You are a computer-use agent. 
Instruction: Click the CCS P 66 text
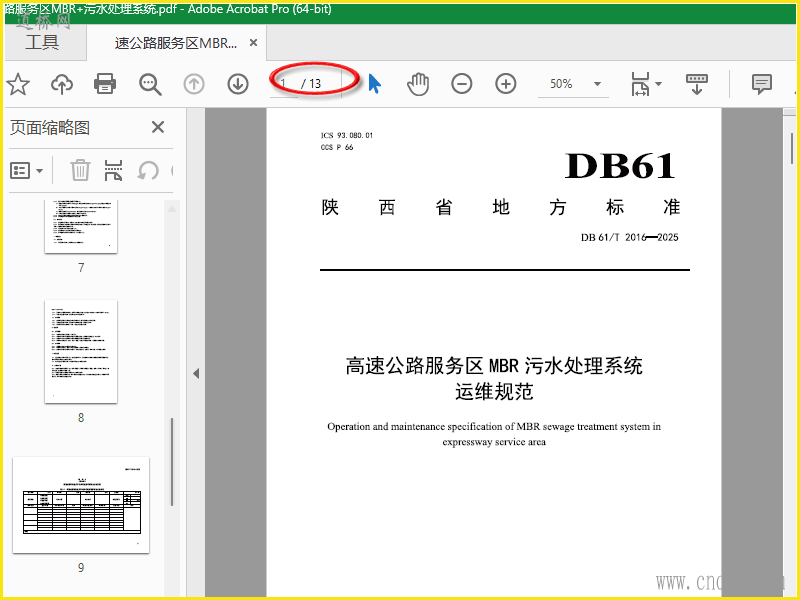(x=337, y=147)
